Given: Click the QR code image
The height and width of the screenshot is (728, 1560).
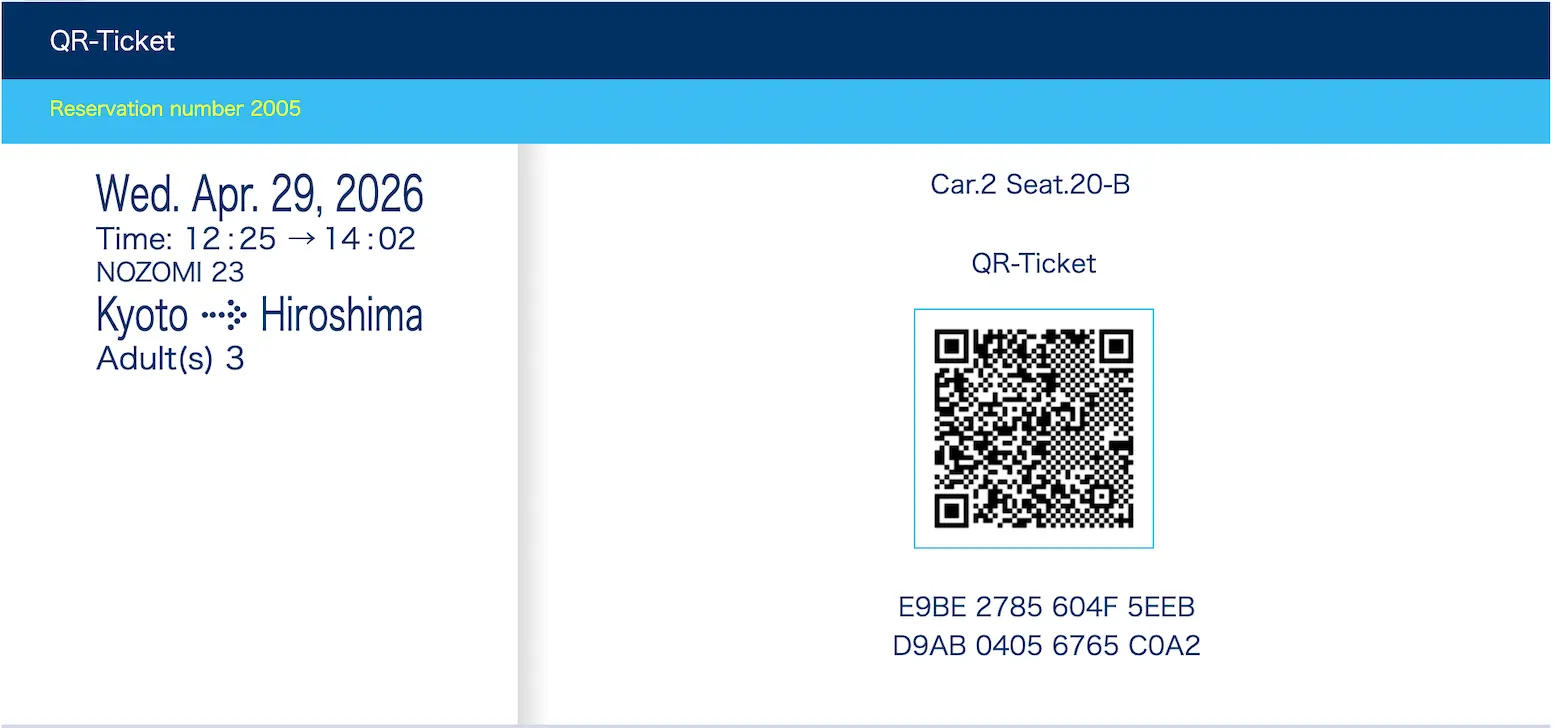Looking at the screenshot, I should pos(1034,428).
